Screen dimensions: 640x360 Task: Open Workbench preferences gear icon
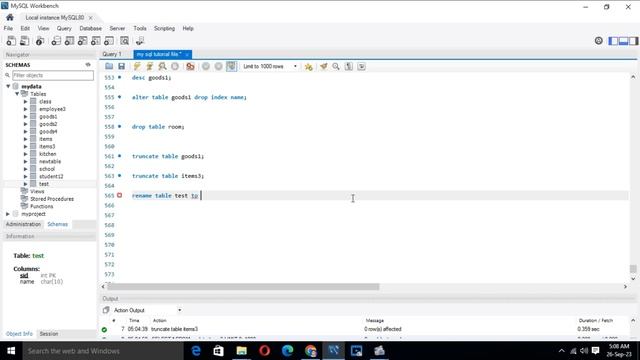pos(598,40)
